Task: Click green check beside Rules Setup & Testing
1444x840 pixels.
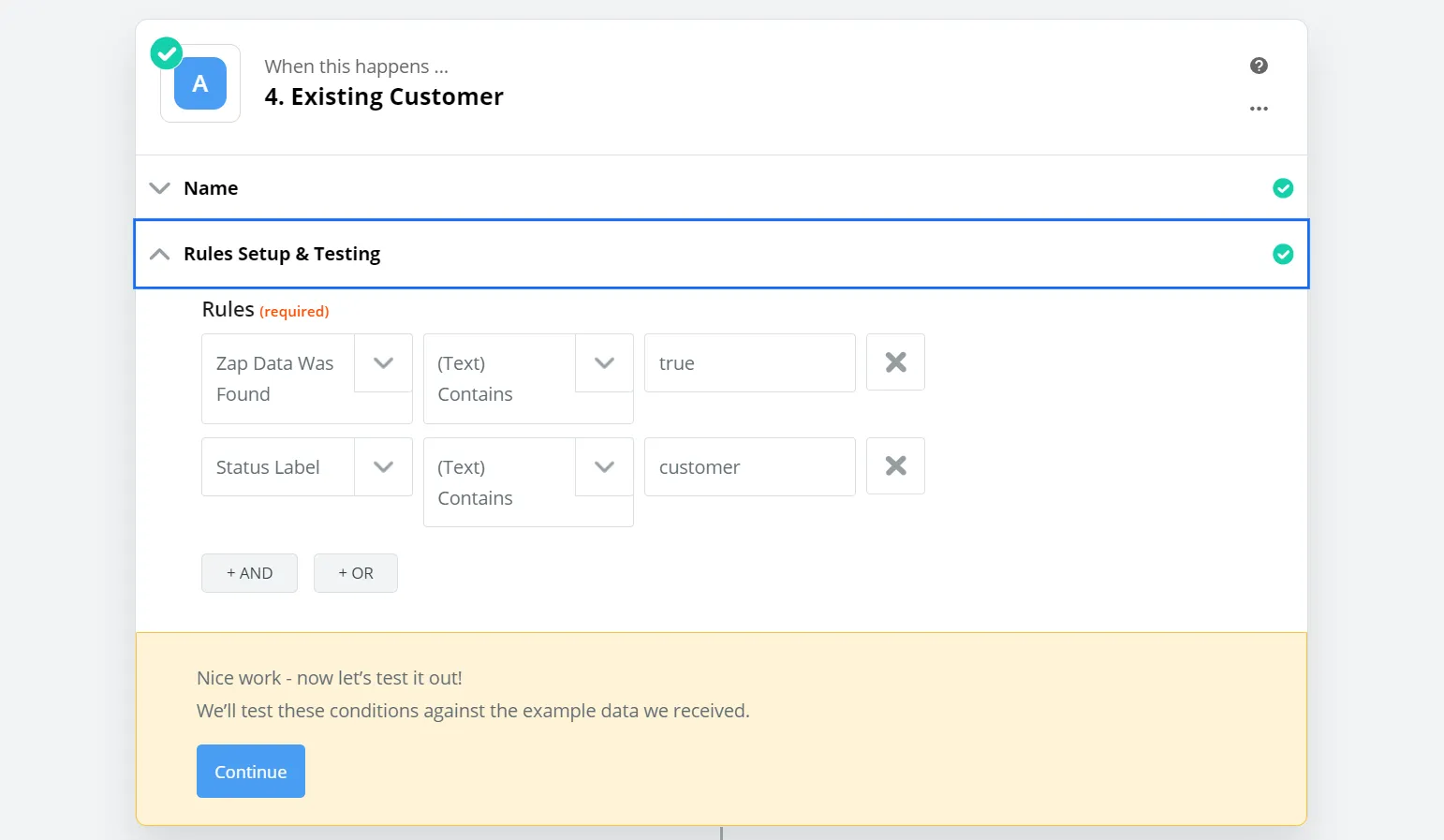Action: click(1283, 254)
